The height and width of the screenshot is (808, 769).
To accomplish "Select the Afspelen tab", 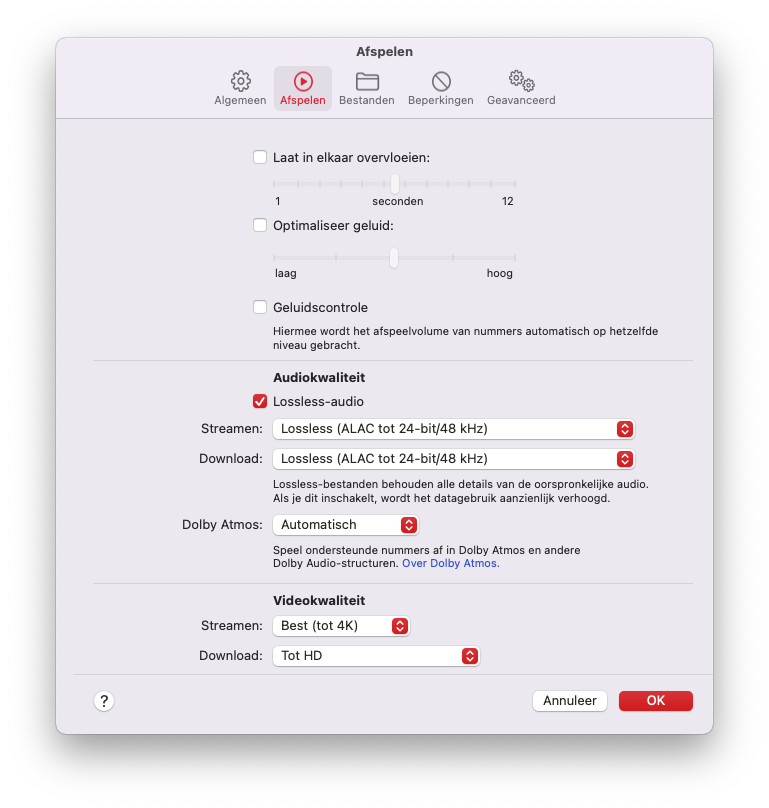I will coord(303,89).
